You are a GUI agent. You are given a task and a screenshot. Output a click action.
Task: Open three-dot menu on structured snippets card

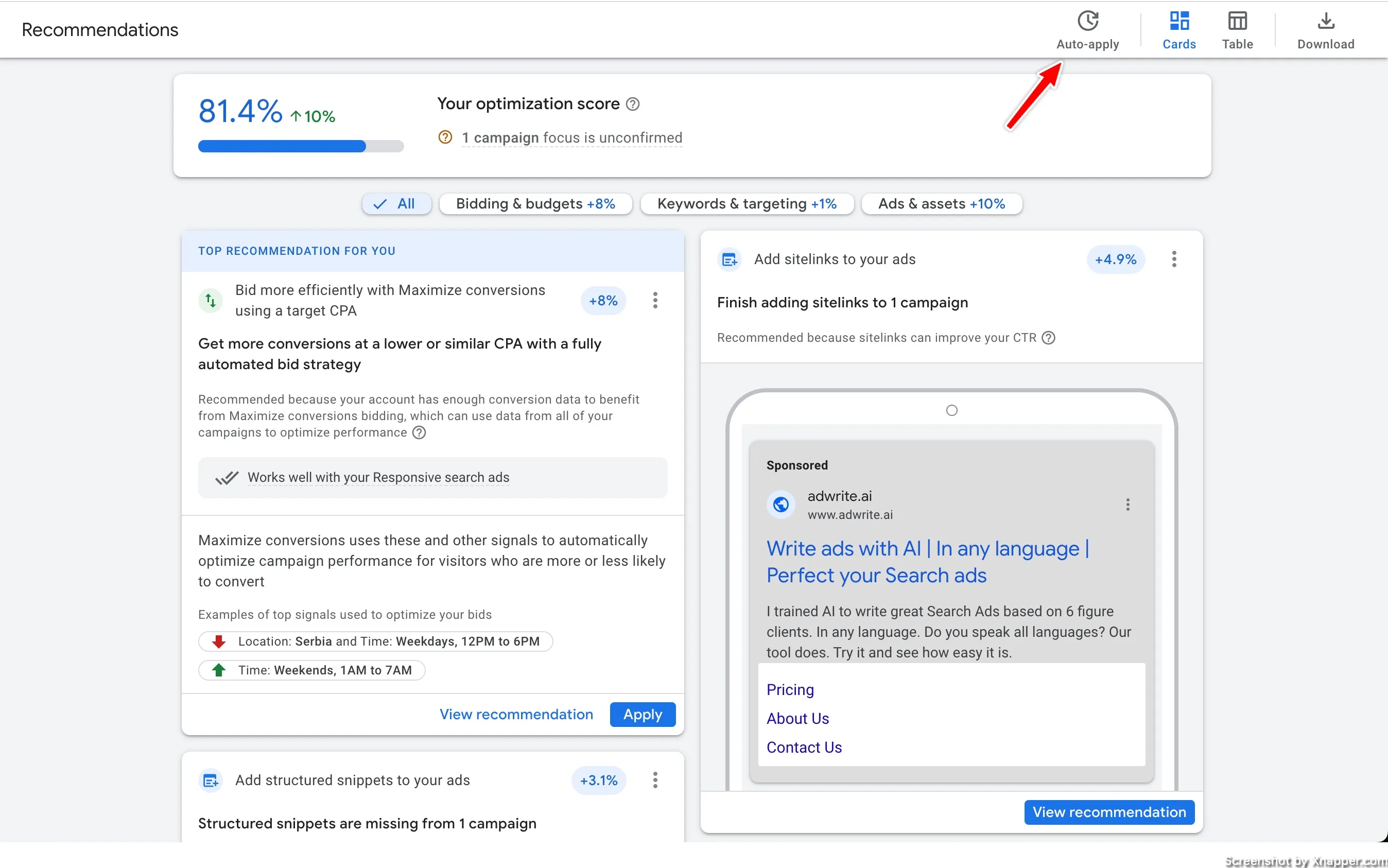(x=654, y=779)
